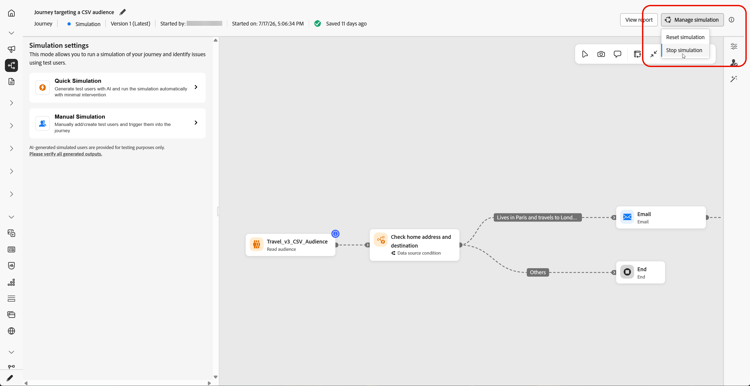750x386 pixels.
Task: Click the envelope icon on the Email node
Action: point(627,217)
